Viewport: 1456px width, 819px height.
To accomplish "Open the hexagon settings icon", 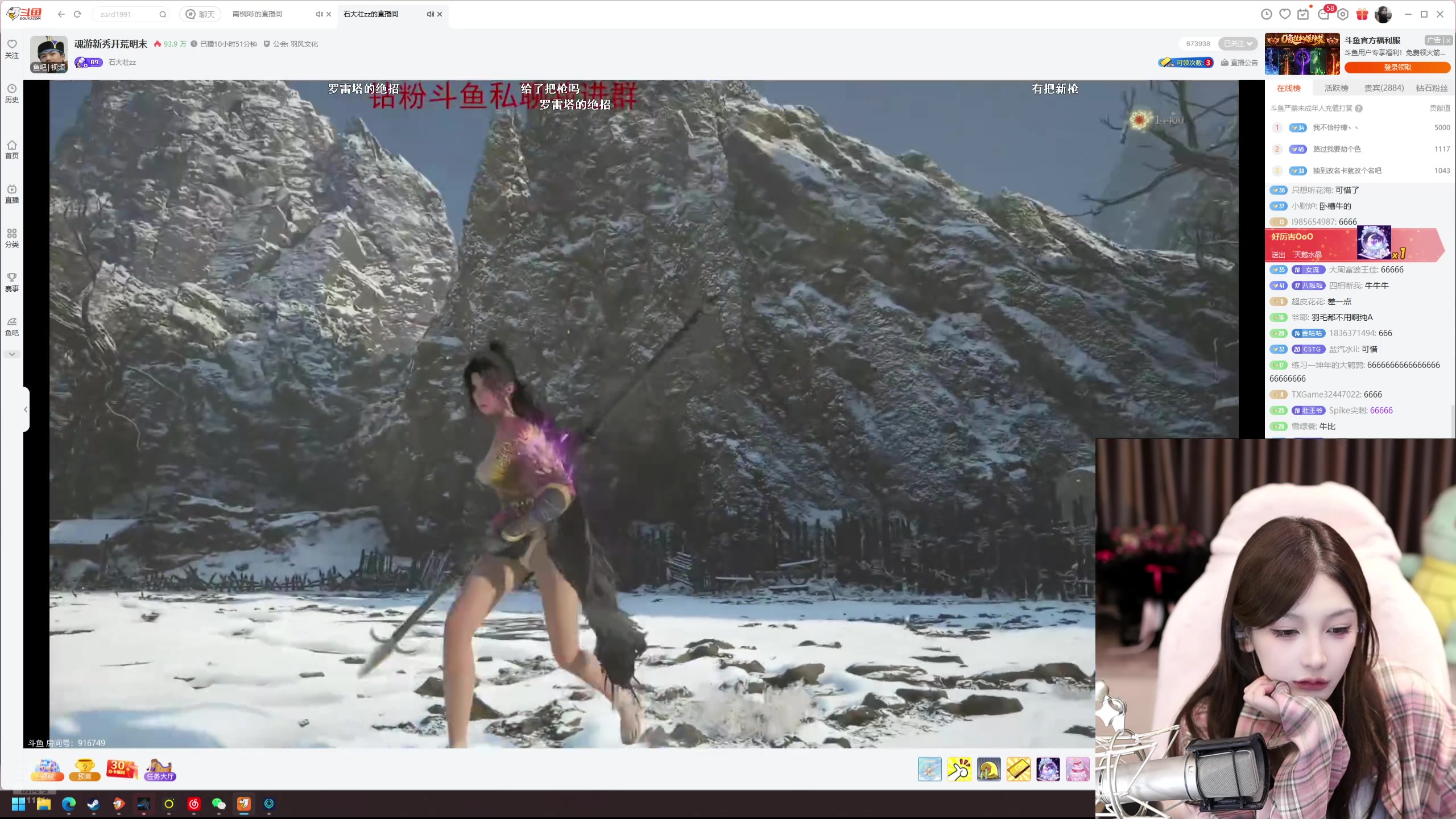I will 1343,14.
